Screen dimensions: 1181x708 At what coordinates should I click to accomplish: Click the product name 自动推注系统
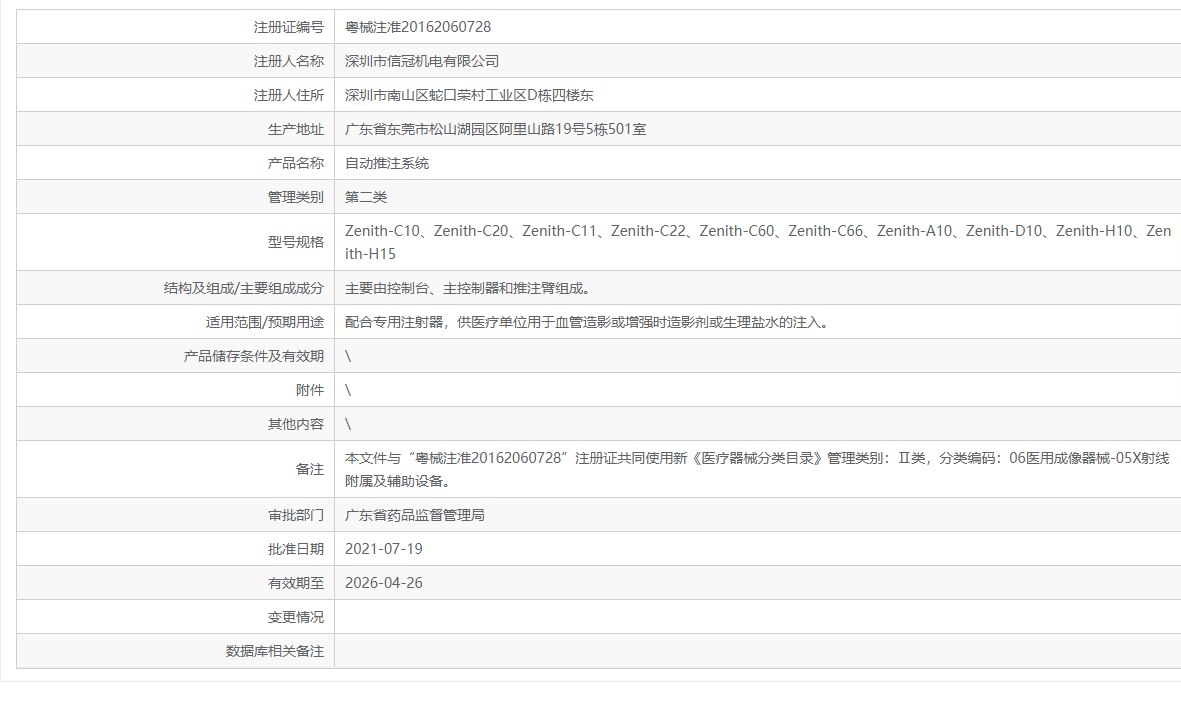pyautogui.click(x=385, y=162)
